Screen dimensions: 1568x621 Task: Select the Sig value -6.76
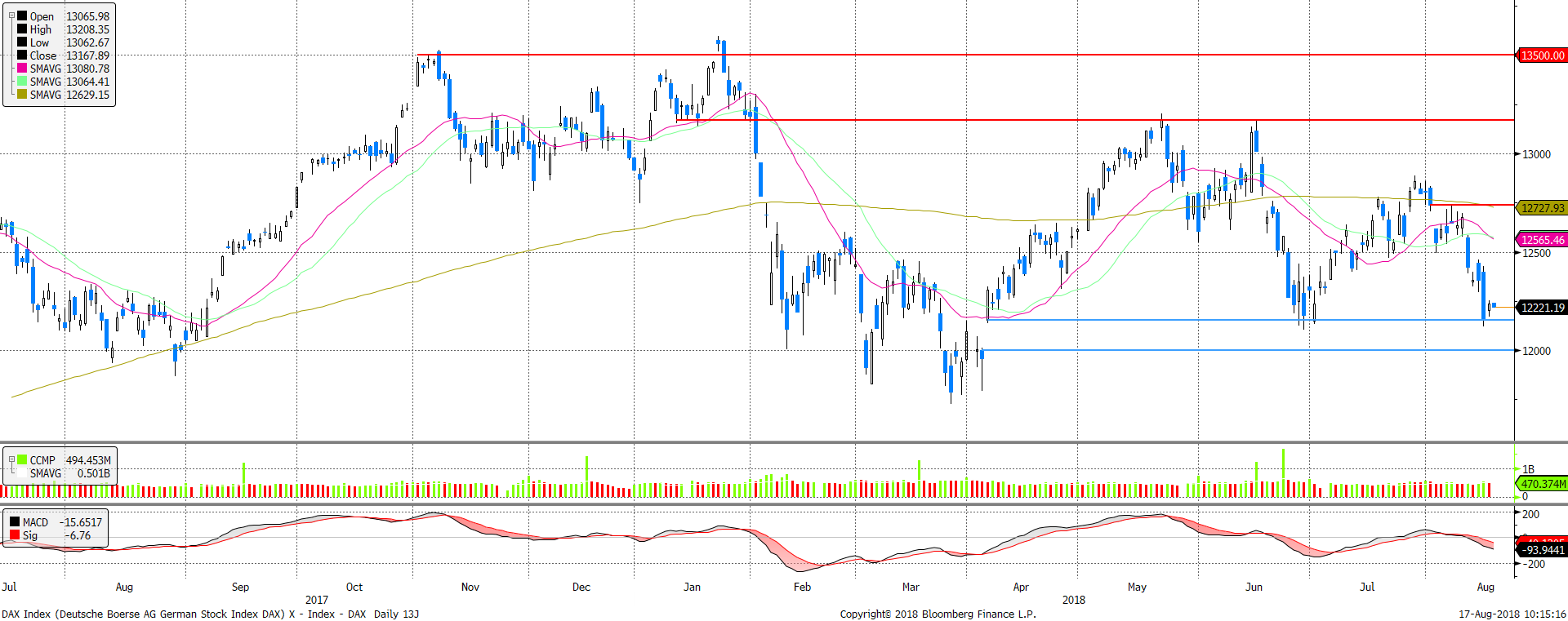[x=79, y=535]
